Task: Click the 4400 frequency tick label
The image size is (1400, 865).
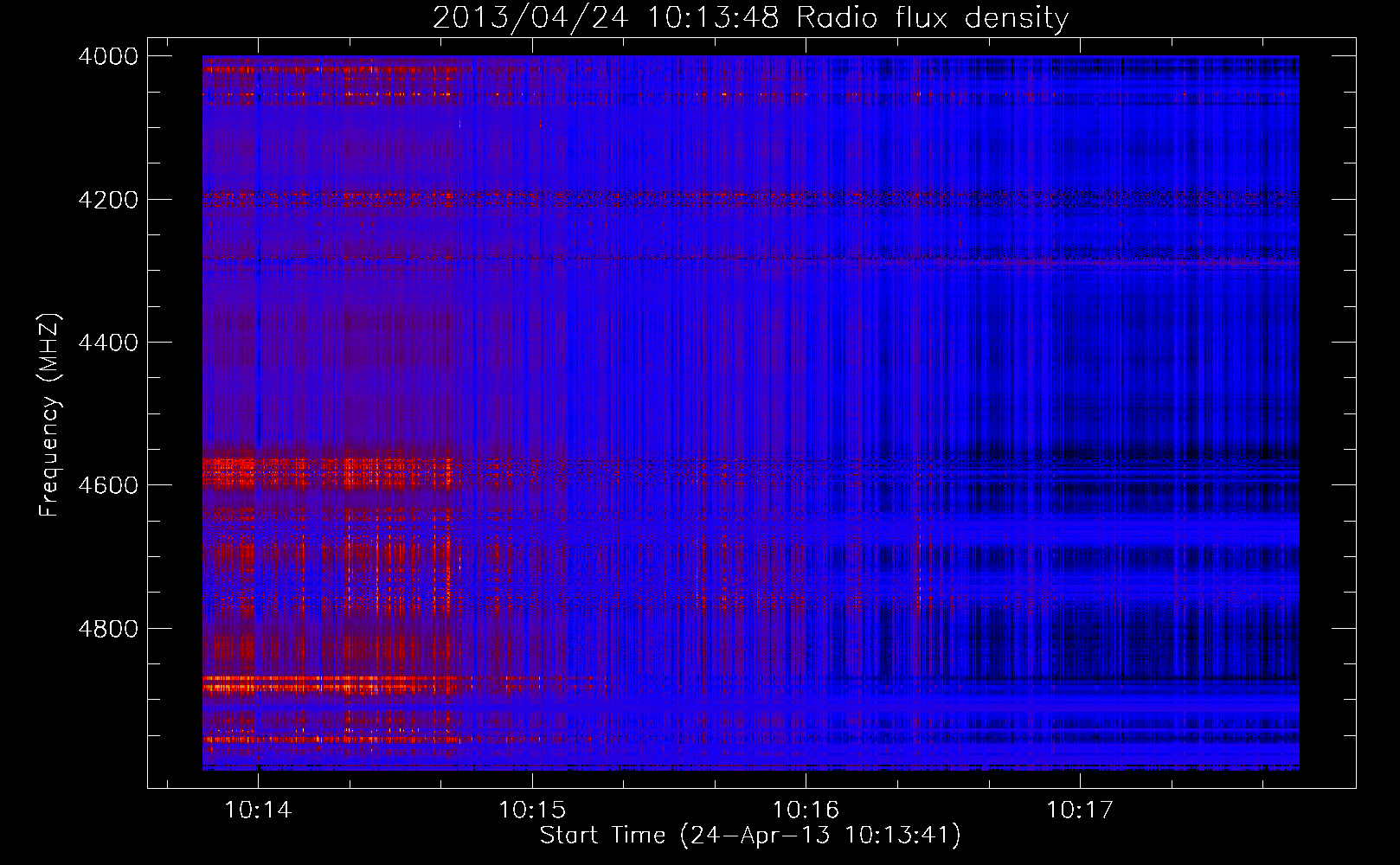Action: click(108, 343)
